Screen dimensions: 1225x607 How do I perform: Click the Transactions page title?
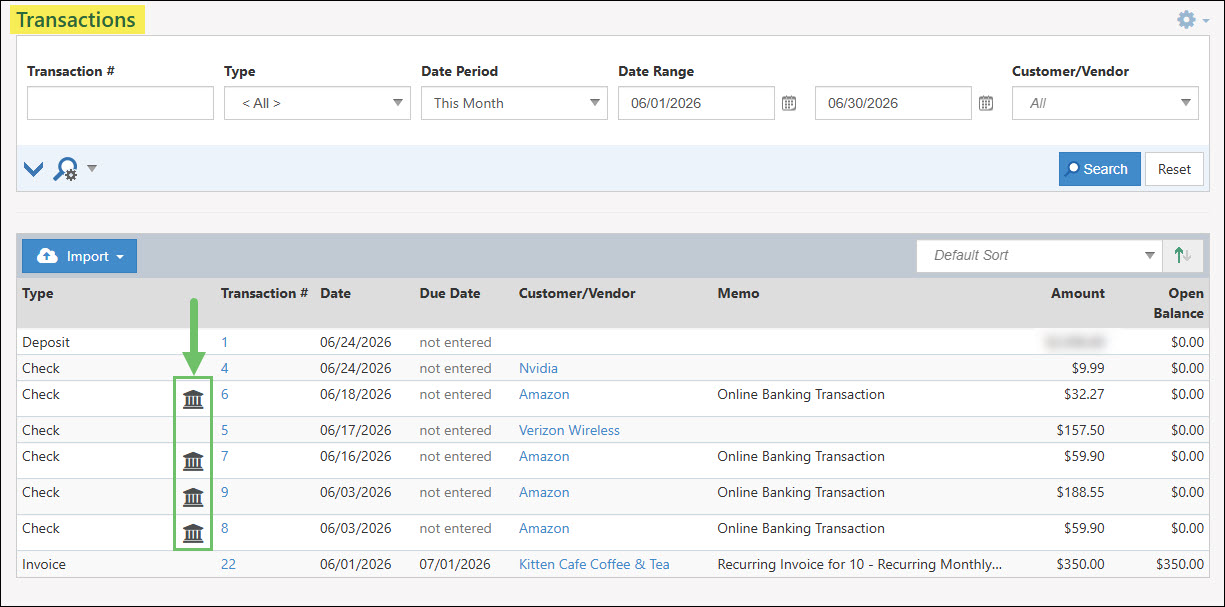coord(76,20)
